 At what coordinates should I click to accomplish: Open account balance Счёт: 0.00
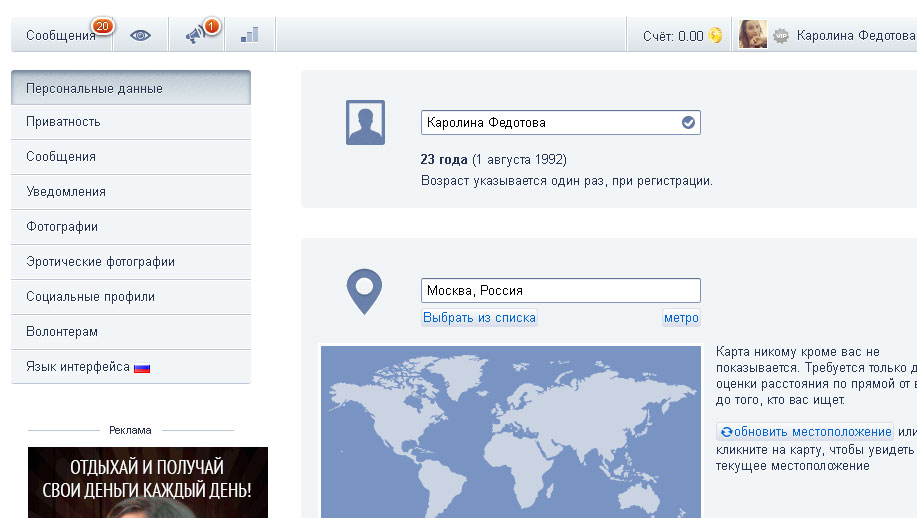(x=673, y=36)
